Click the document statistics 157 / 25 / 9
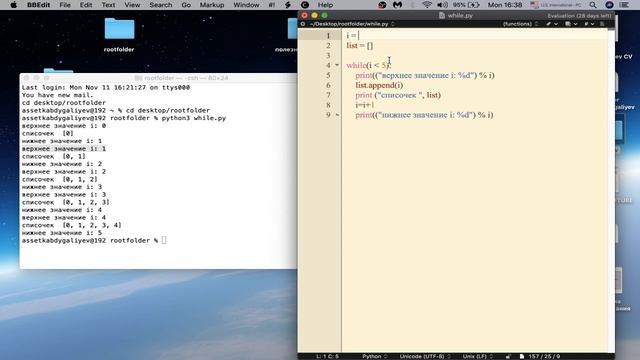 point(544,356)
